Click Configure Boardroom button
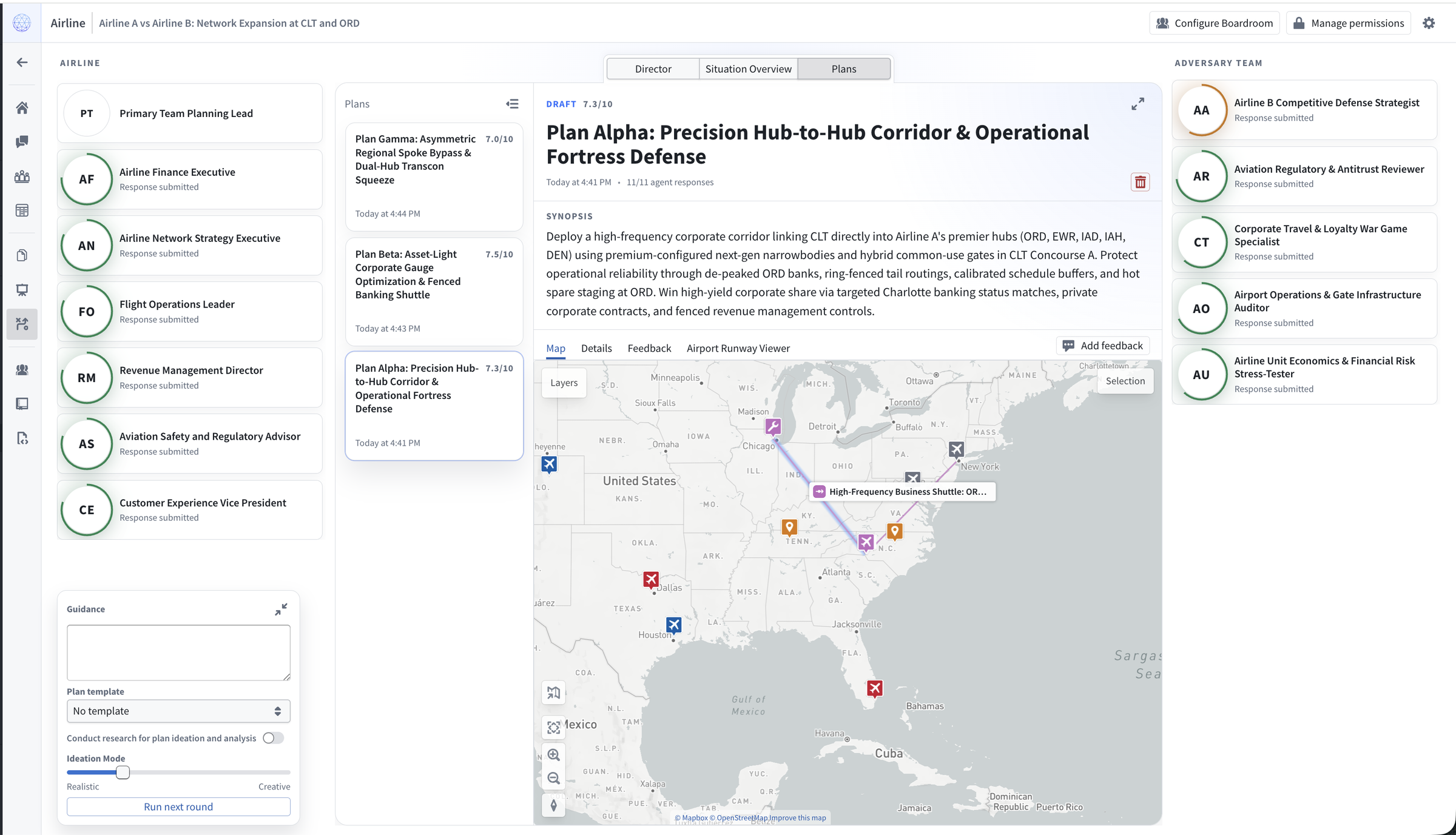1456x835 pixels. pyautogui.click(x=1215, y=23)
